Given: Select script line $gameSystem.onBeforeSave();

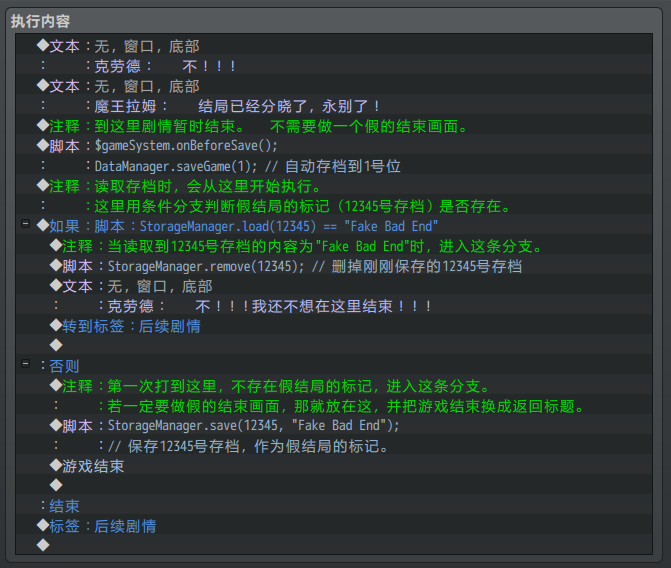Looking at the screenshot, I should coord(334,146).
